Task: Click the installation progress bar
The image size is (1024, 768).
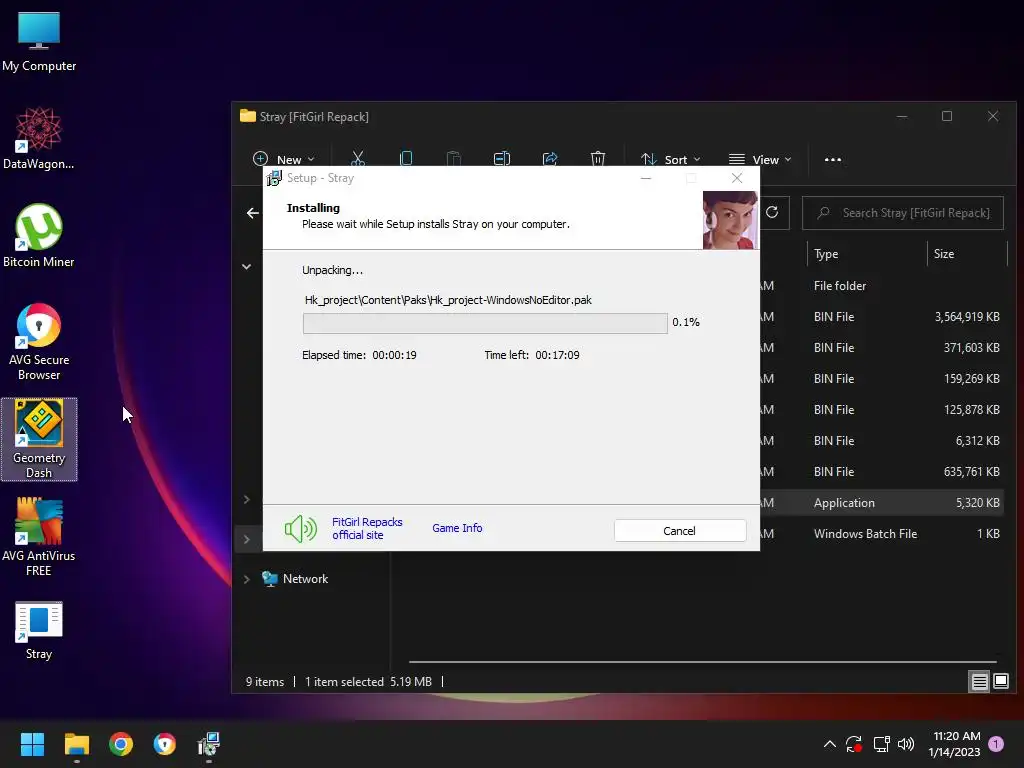Action: click(x=485, y=323)
